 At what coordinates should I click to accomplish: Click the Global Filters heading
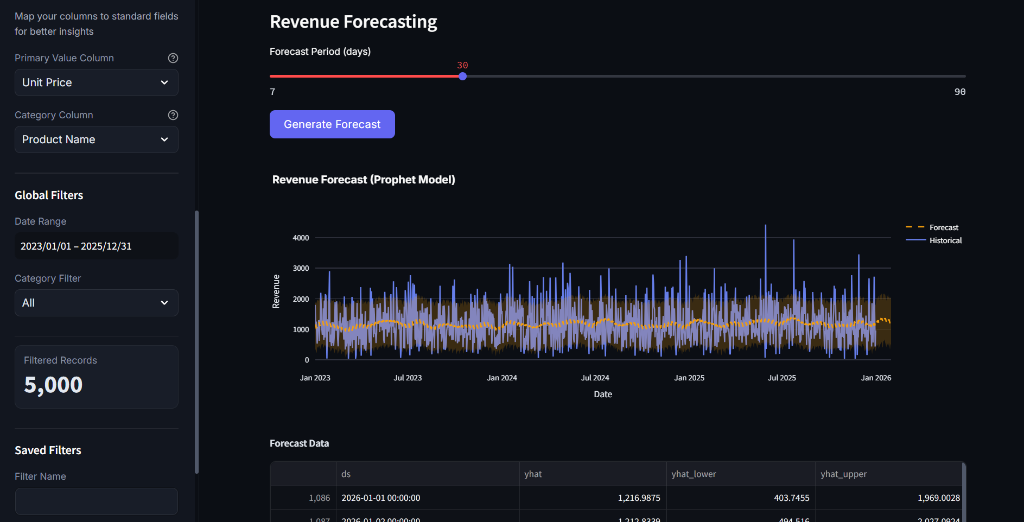[49, 195]
